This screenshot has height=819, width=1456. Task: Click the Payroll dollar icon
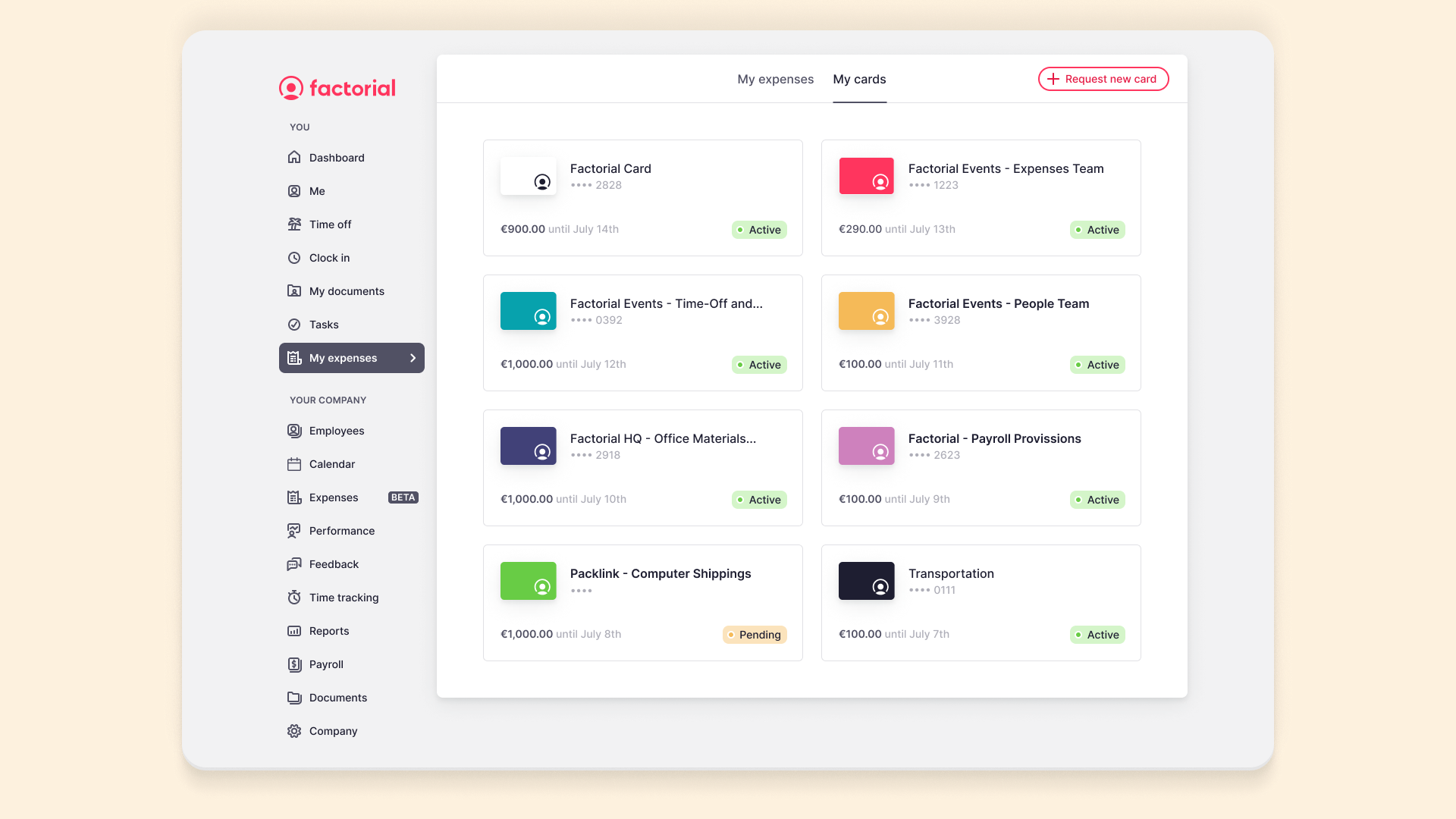point(294,664)
